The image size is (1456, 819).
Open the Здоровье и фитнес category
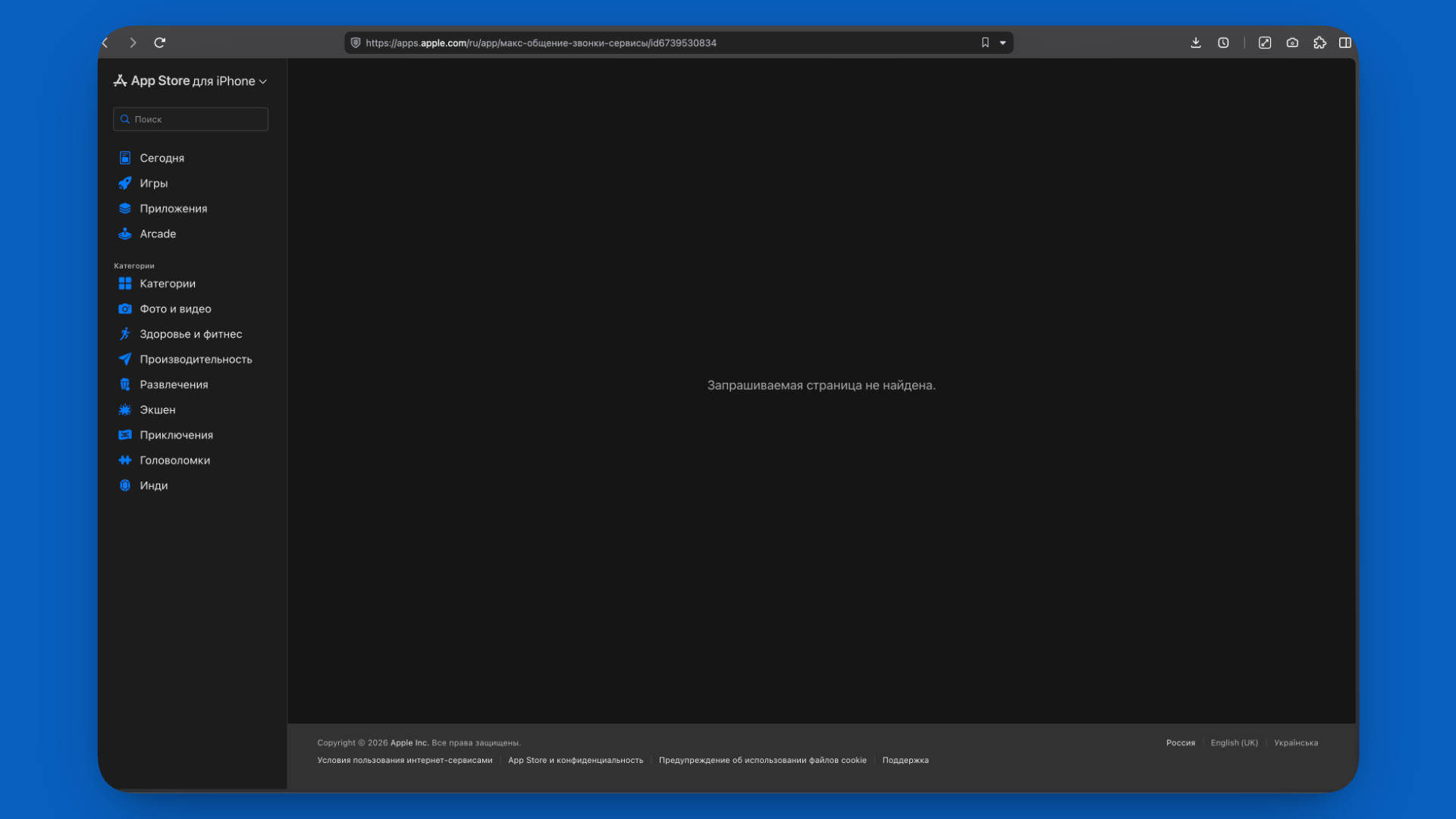tap(190, 334)
